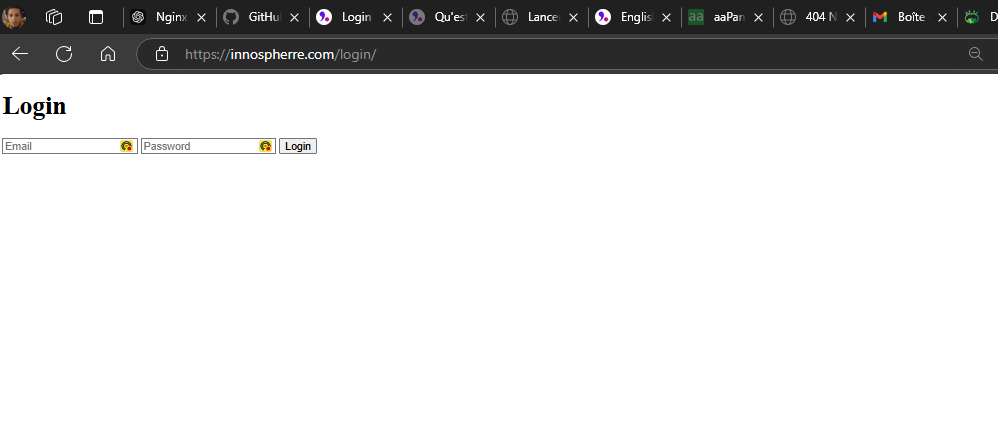Screen dimensions: 998x422
Task: Close the 404 tab
Action: [x=850, y=18]
